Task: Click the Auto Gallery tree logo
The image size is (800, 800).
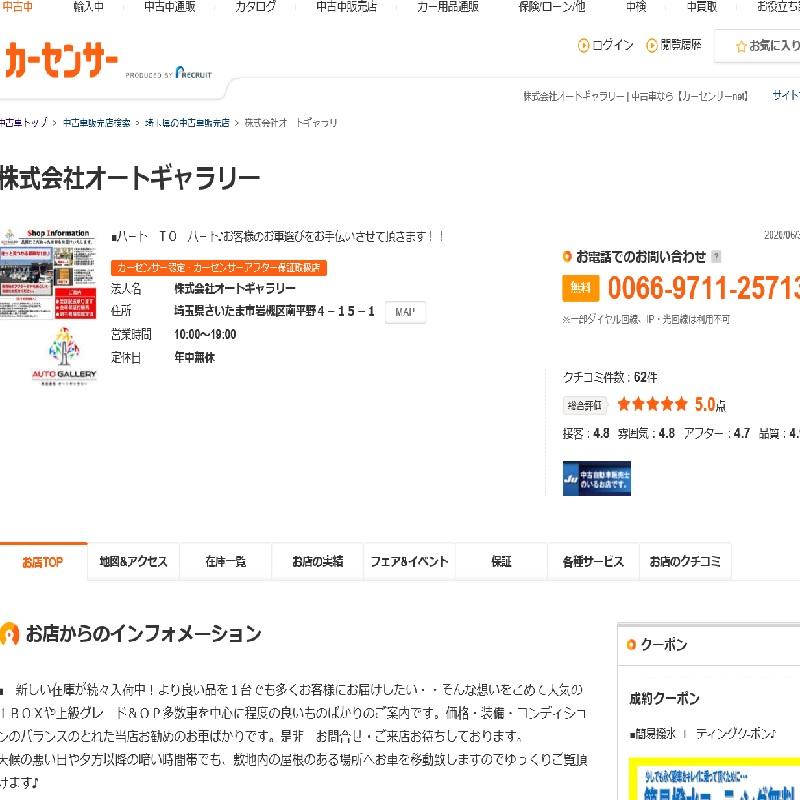Action: [x=64, y=356]
